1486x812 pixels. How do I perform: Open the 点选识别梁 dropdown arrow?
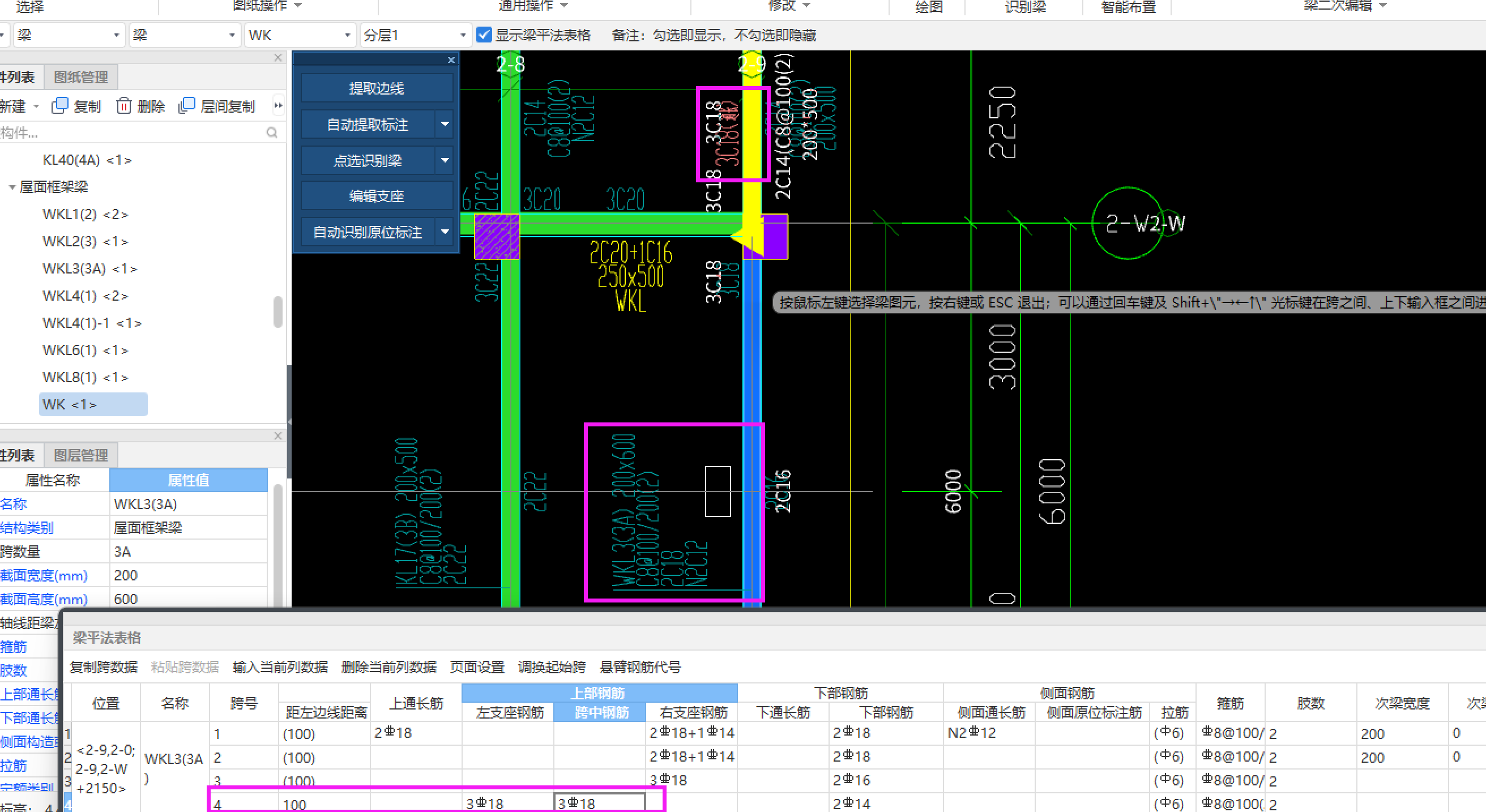[x=445, y=160]
